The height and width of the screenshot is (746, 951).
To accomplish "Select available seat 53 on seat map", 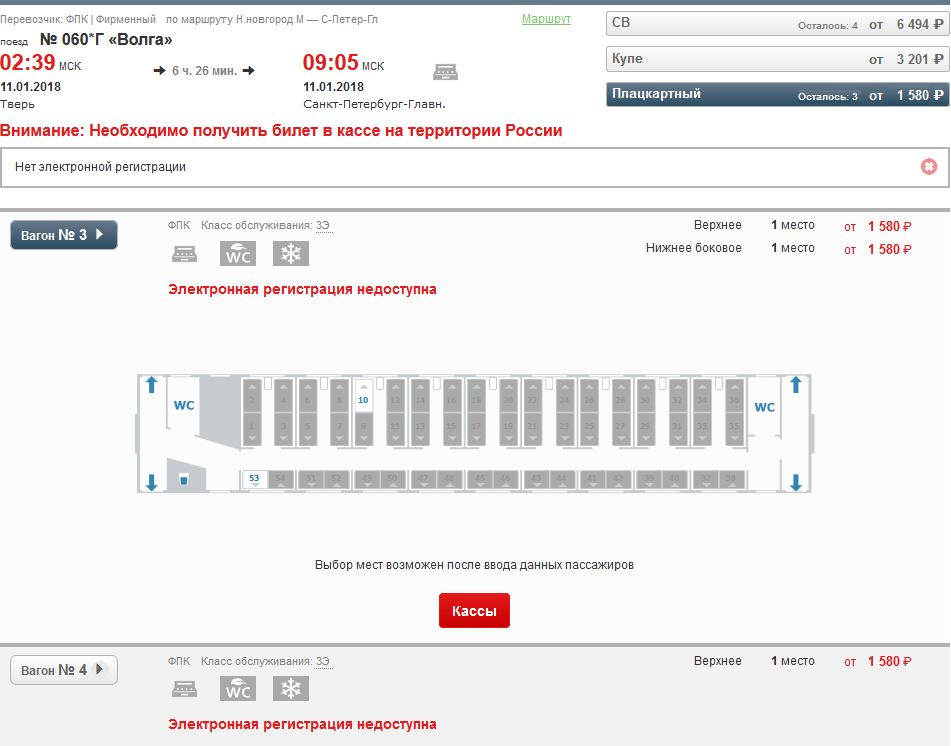I will (254, 479).
